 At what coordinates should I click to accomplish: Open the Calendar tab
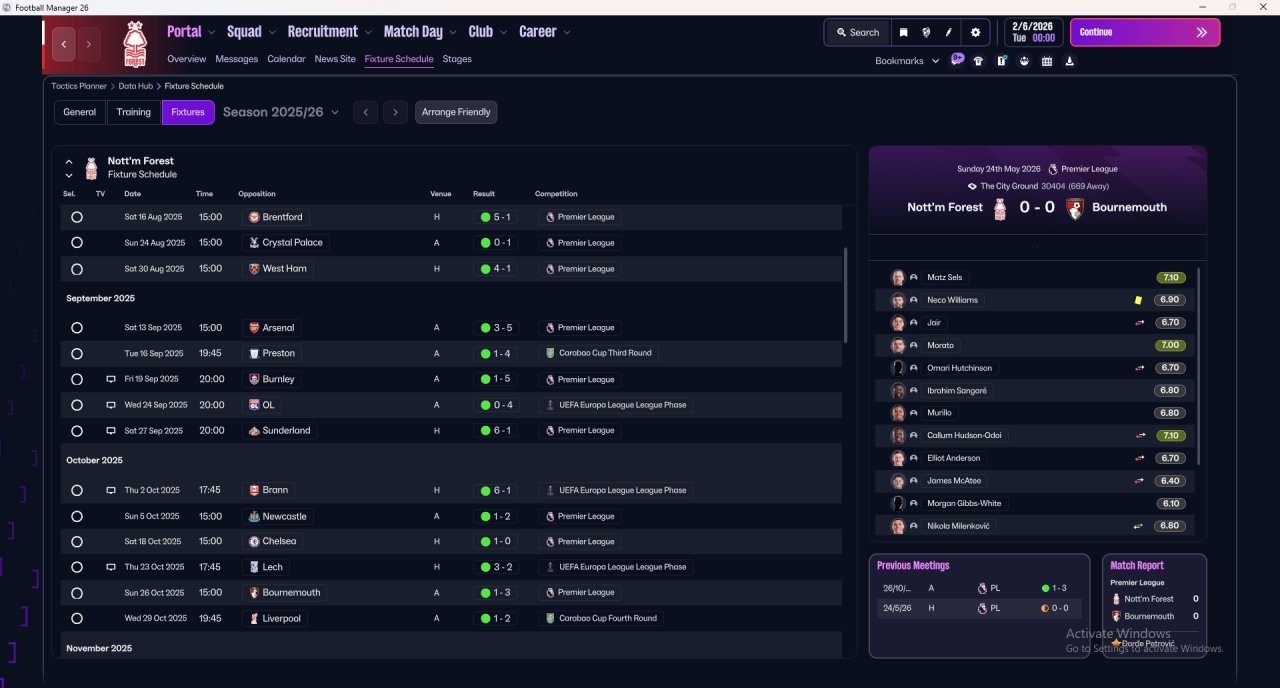tap(286, 59)
